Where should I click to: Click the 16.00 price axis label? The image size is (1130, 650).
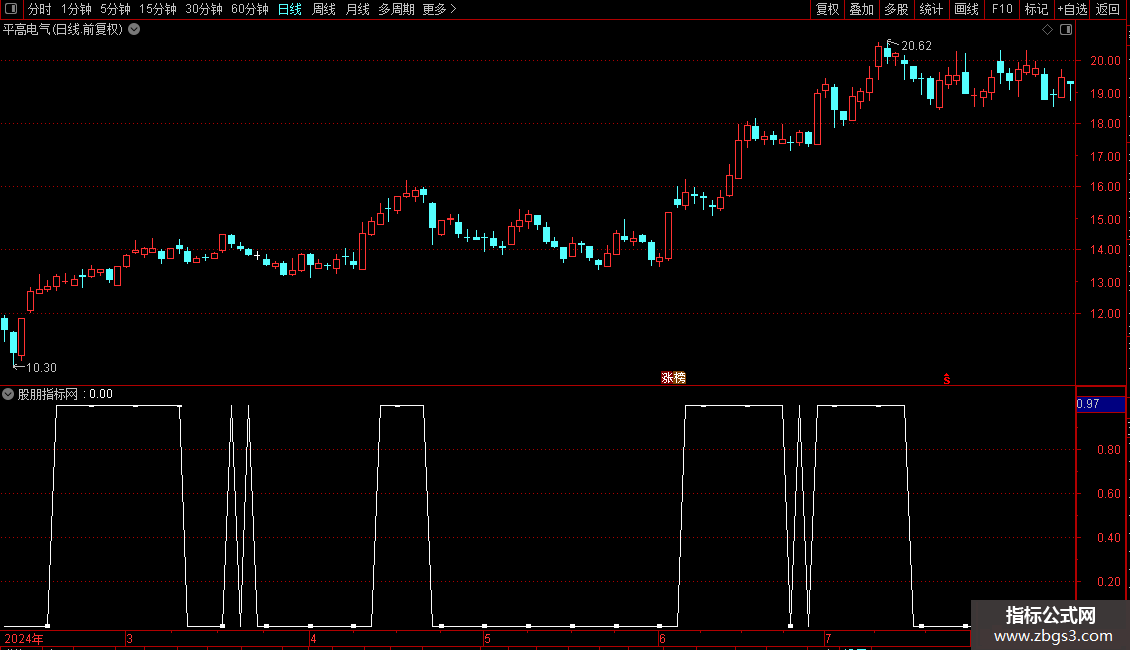pos(1105,187)
